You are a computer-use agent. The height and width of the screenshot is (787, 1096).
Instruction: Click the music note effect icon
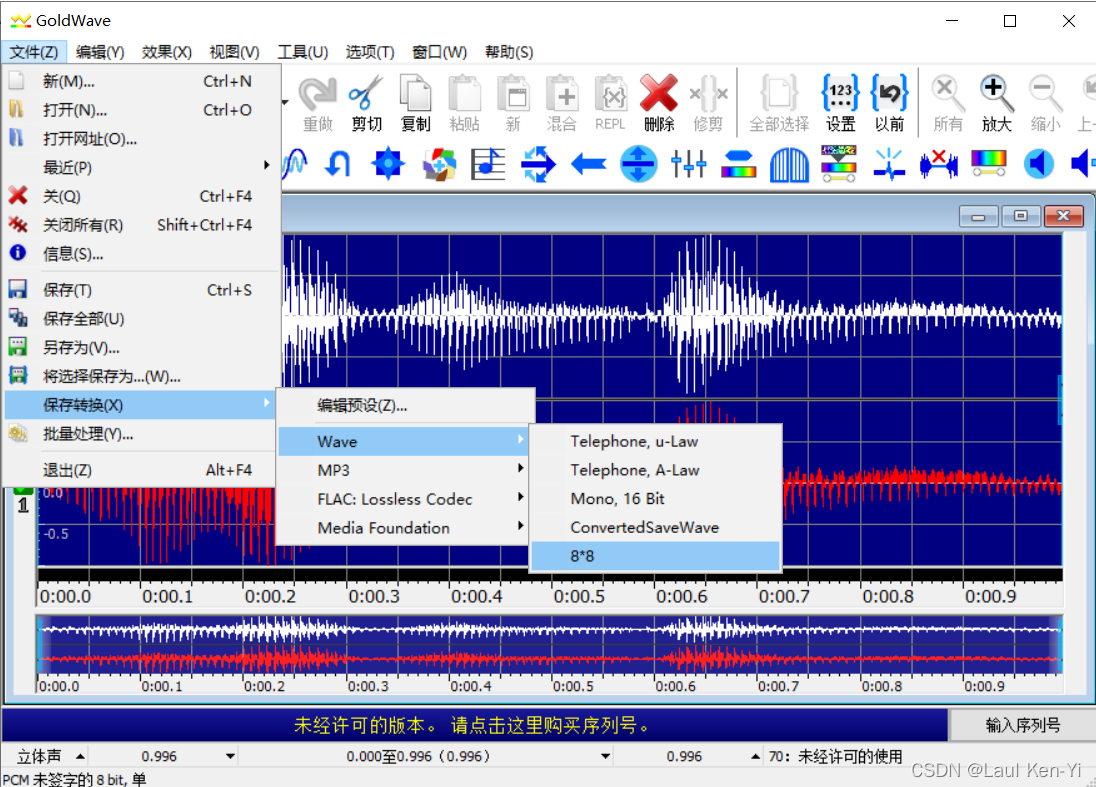point(488,164)
